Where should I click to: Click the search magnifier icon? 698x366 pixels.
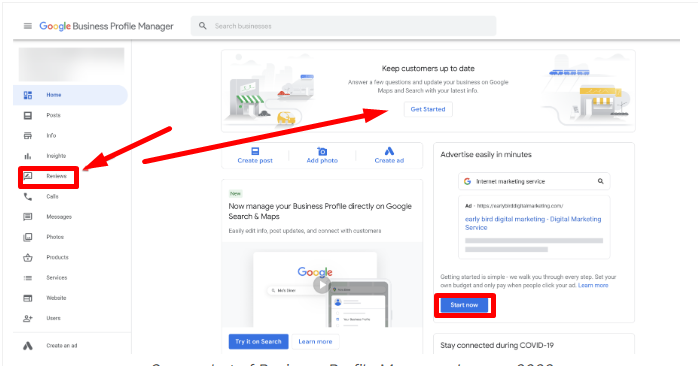(203, 26)
